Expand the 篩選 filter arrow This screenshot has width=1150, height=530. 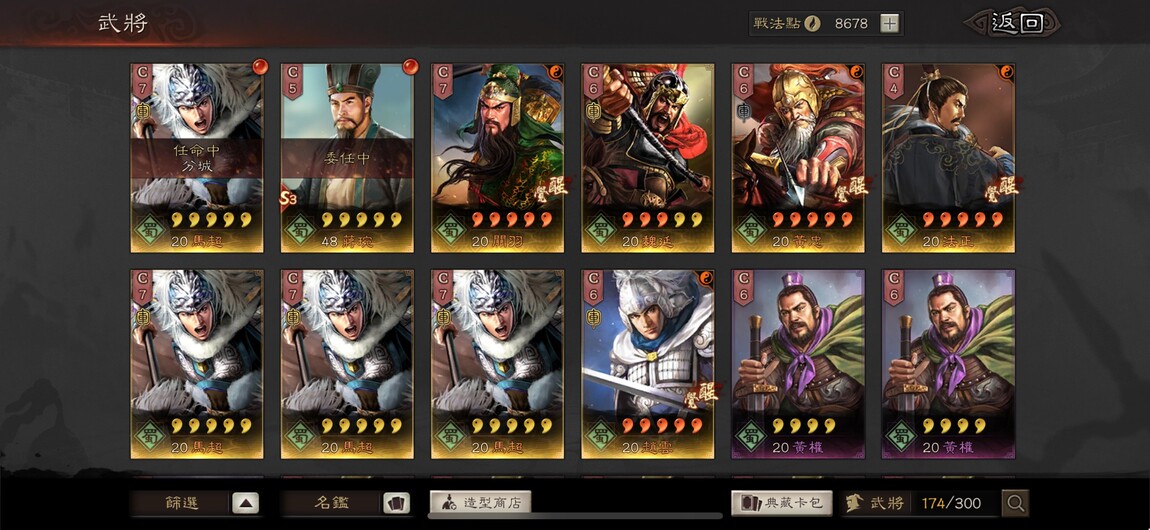pos(246,503)
